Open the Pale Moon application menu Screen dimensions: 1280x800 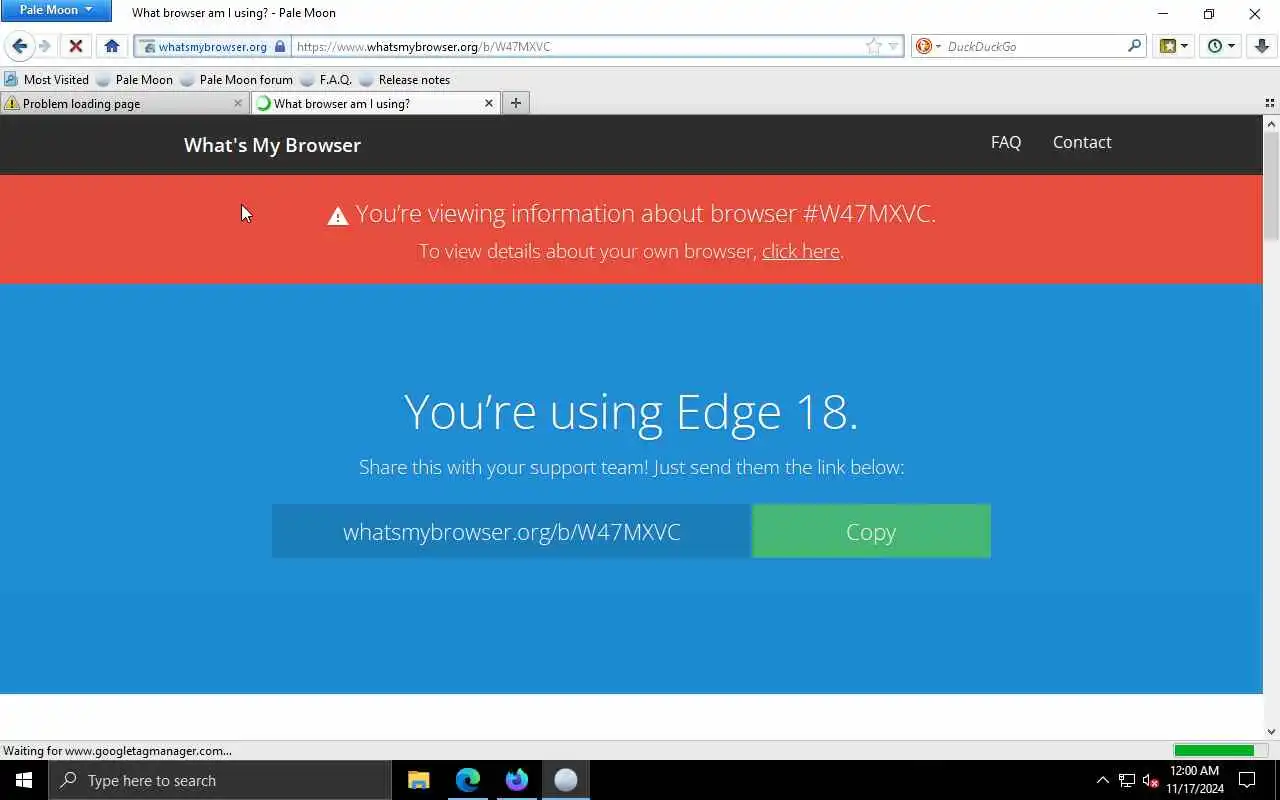(x=56, y=10)
